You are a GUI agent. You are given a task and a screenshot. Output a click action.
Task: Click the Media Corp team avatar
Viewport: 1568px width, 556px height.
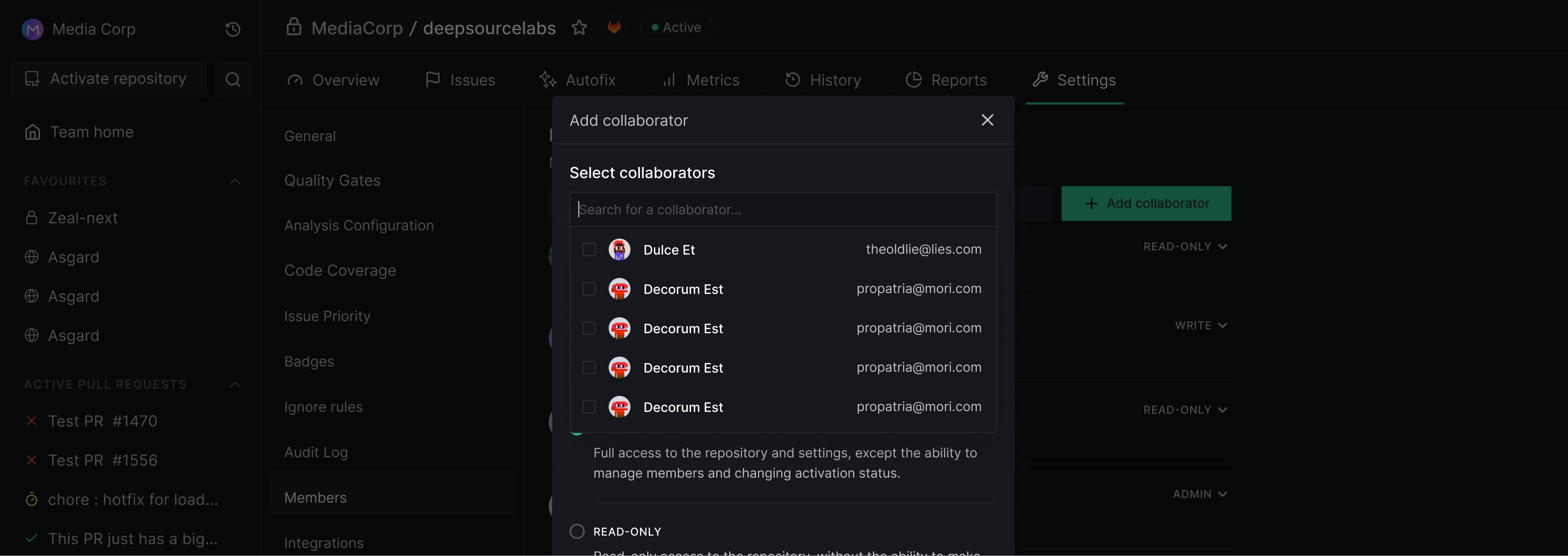pos(32,29)
